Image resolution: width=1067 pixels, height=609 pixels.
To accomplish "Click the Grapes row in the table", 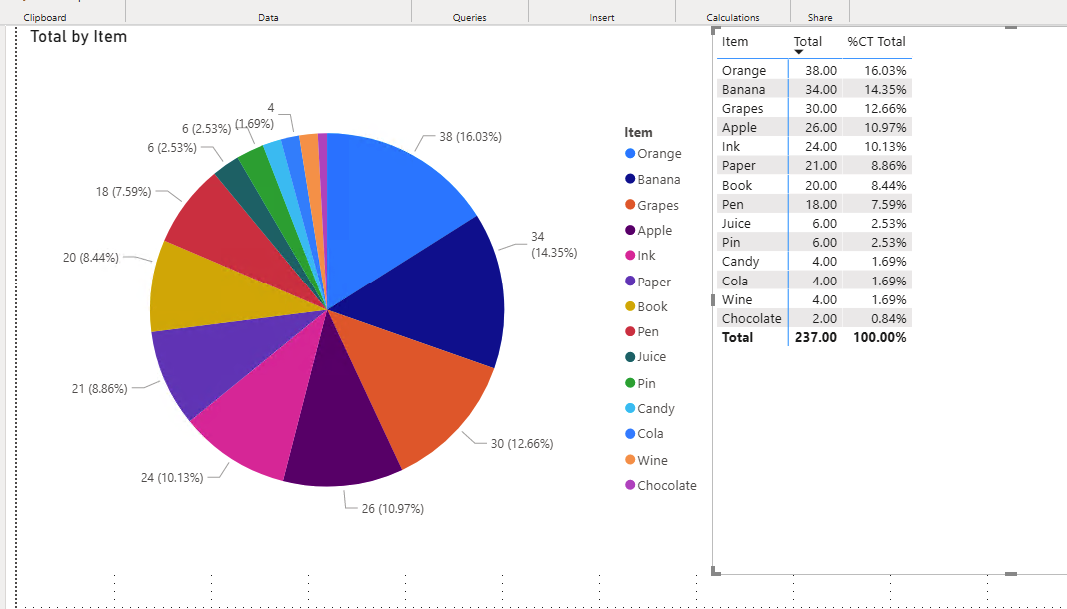I will click(814, 108).
